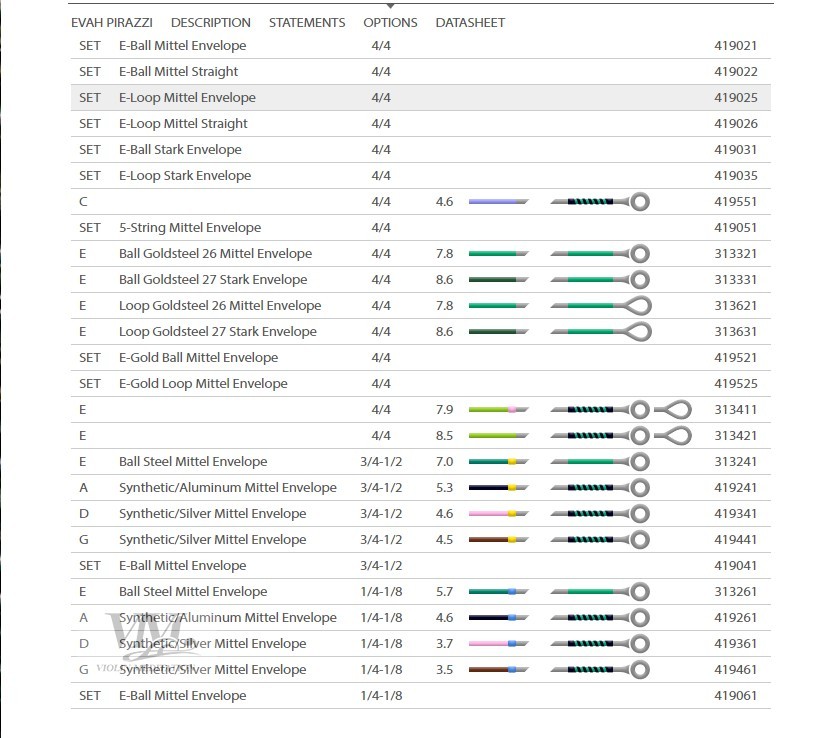Click Ball Goldsteel 27 Stark Envelope
This screenshot has width=819, height=738.
pyautogui.click(x=213, y=280)
